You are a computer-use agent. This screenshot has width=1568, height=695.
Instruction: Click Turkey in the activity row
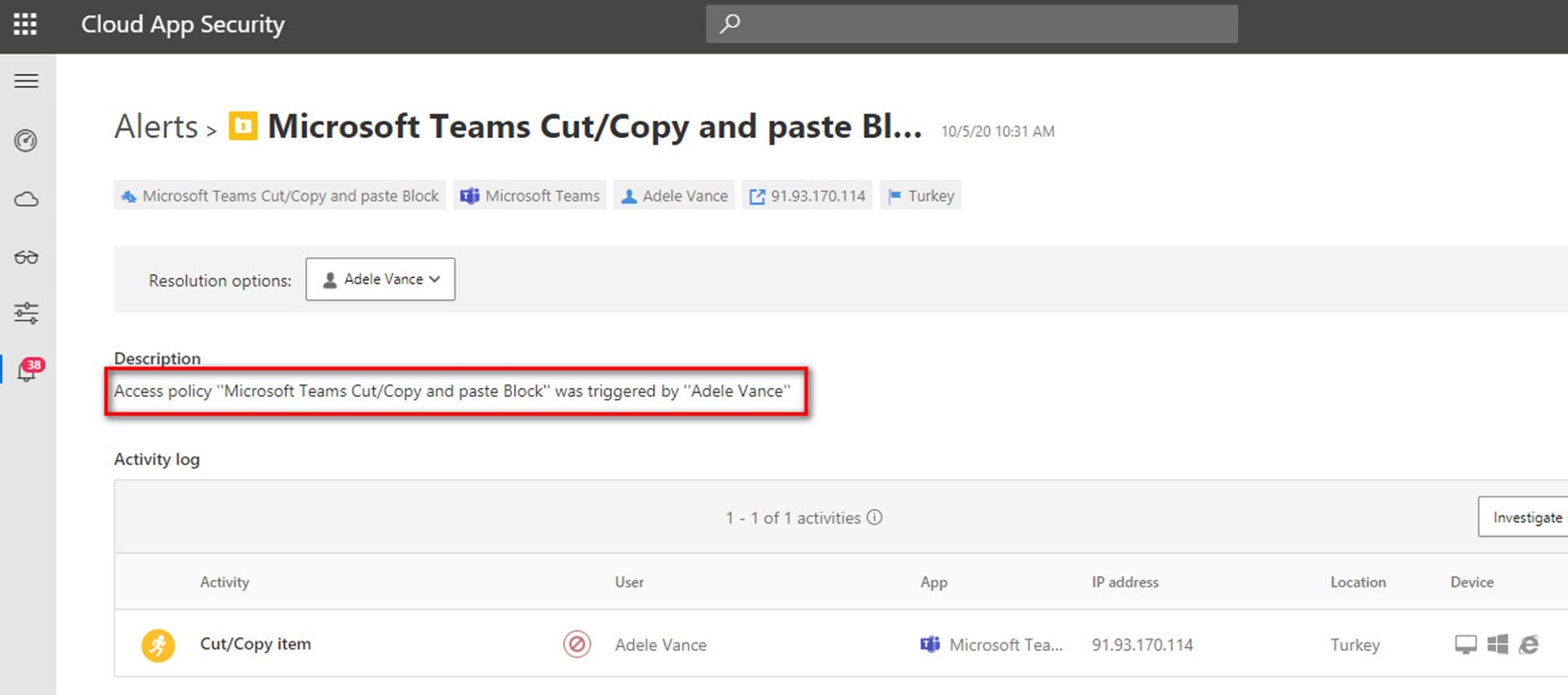pos(1355,645)
